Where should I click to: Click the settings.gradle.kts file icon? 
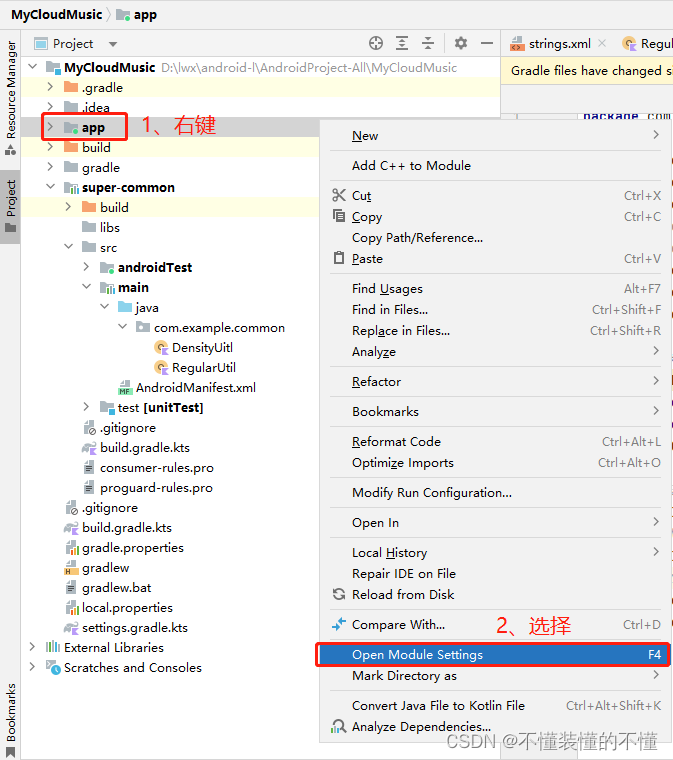(x=71, y=628)
